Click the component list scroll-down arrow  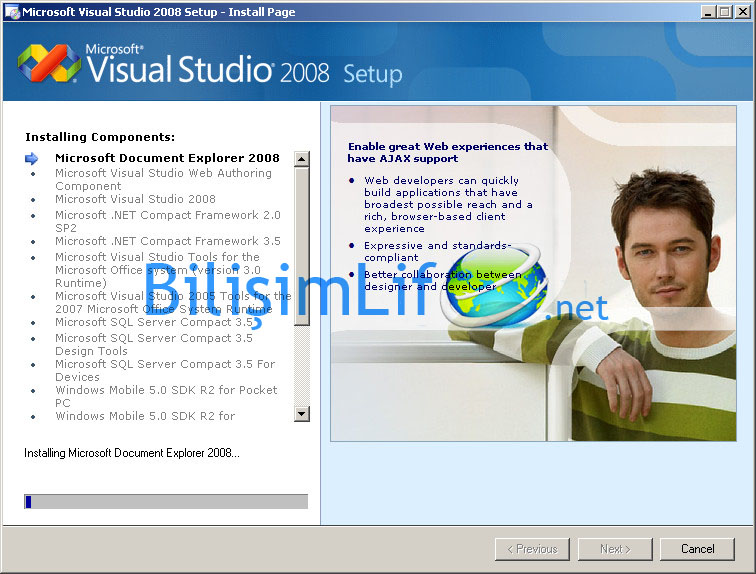click(x=302, y=414)
